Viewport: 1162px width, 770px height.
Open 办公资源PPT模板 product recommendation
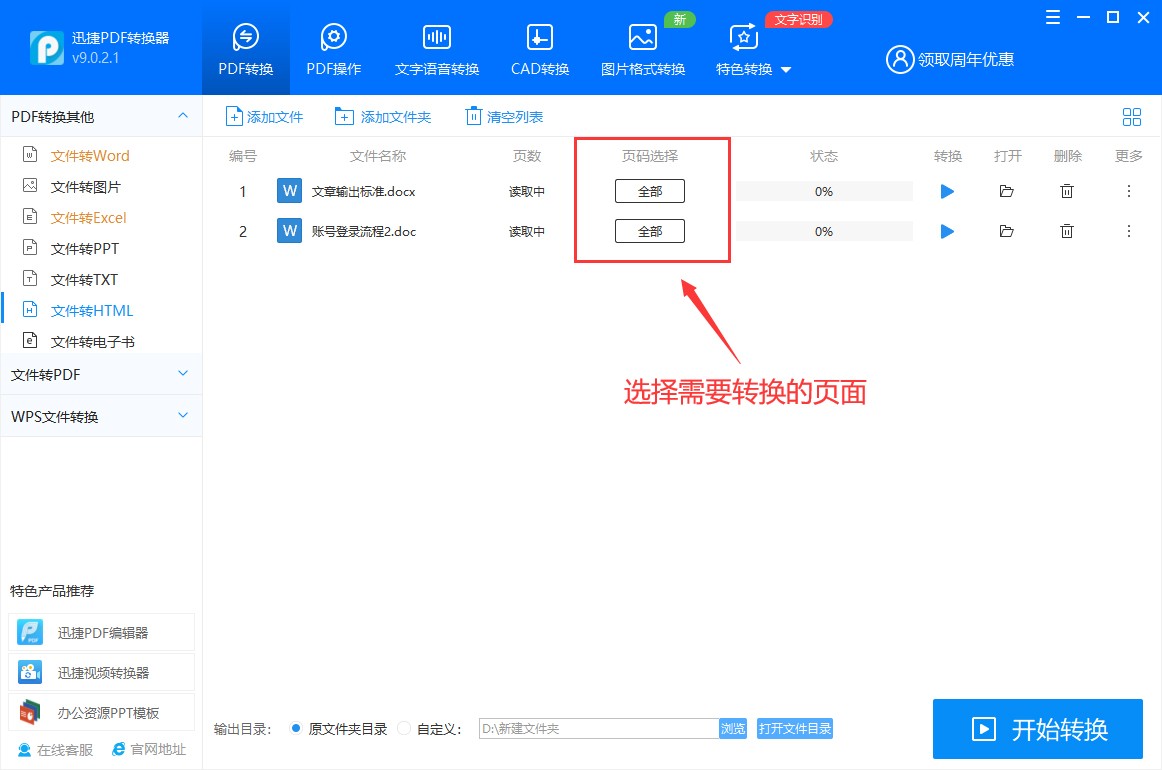(102, 712)
